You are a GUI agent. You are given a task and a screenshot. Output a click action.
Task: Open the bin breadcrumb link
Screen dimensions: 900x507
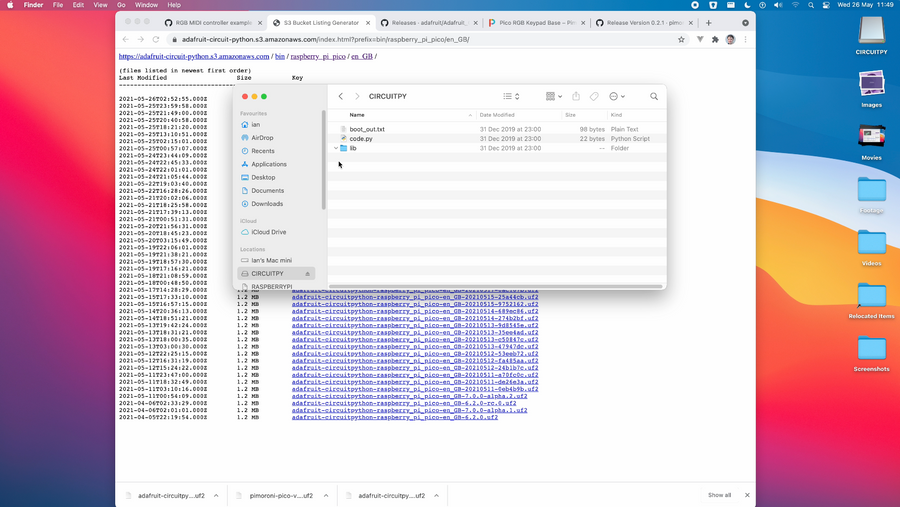tap(280, 56)
